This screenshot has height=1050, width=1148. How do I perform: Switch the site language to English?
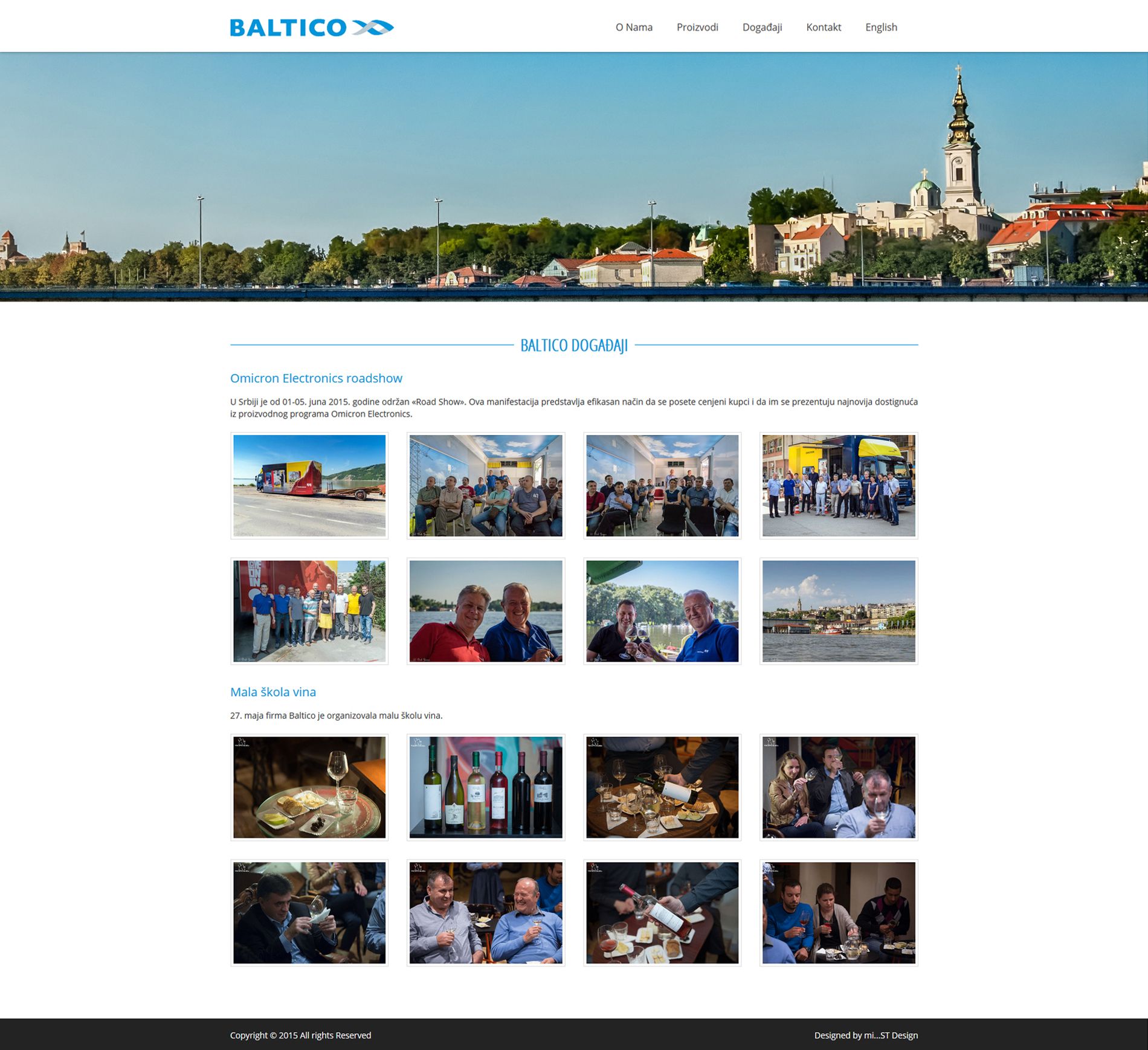click(881, 27)
